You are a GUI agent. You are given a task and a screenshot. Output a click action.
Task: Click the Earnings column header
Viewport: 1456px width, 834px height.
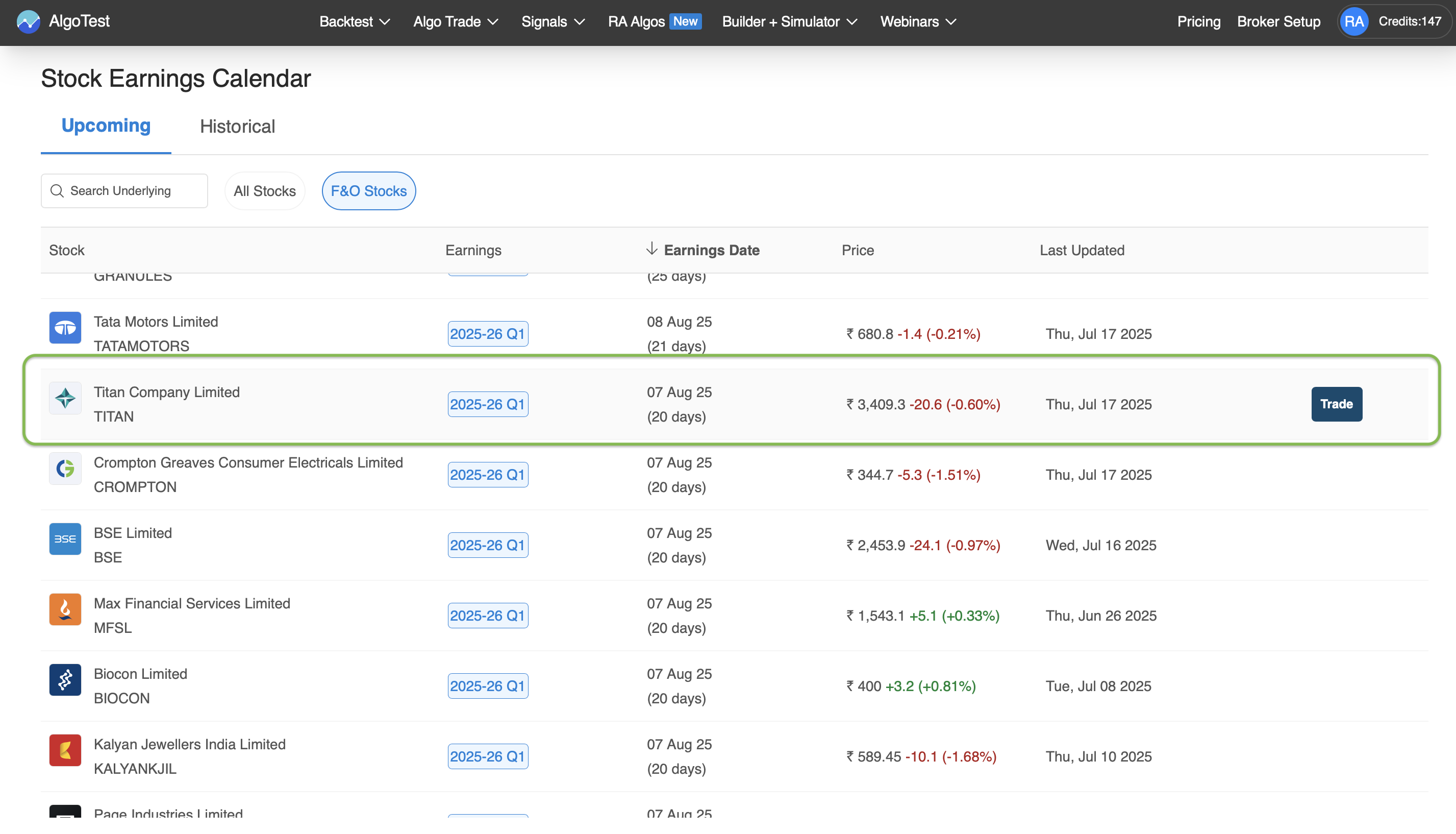coord(473,250)
